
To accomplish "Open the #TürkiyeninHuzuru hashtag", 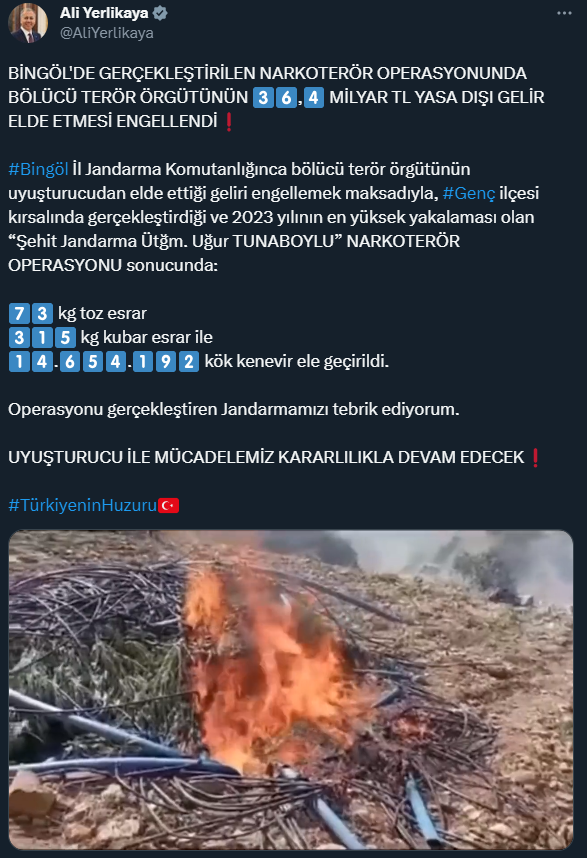I will tap(83, 505).
